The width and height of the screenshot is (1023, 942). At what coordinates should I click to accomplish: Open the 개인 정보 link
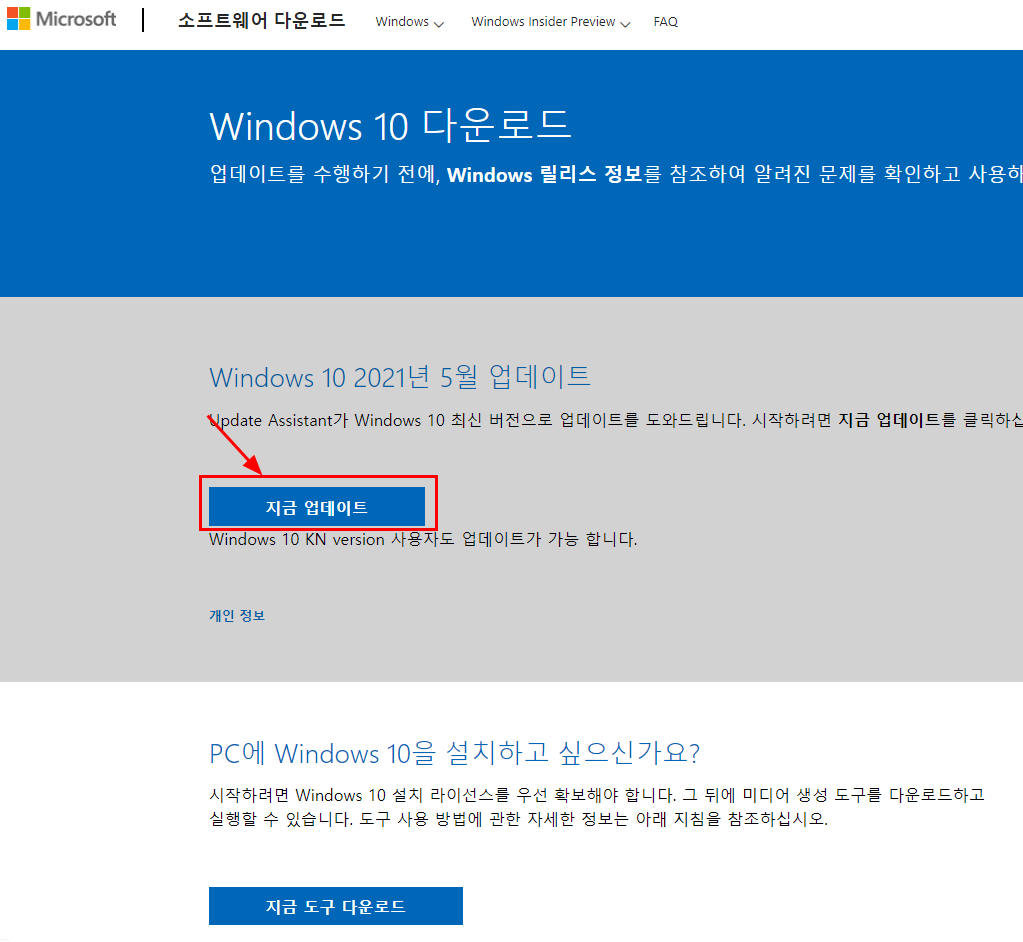coord(237,615)
